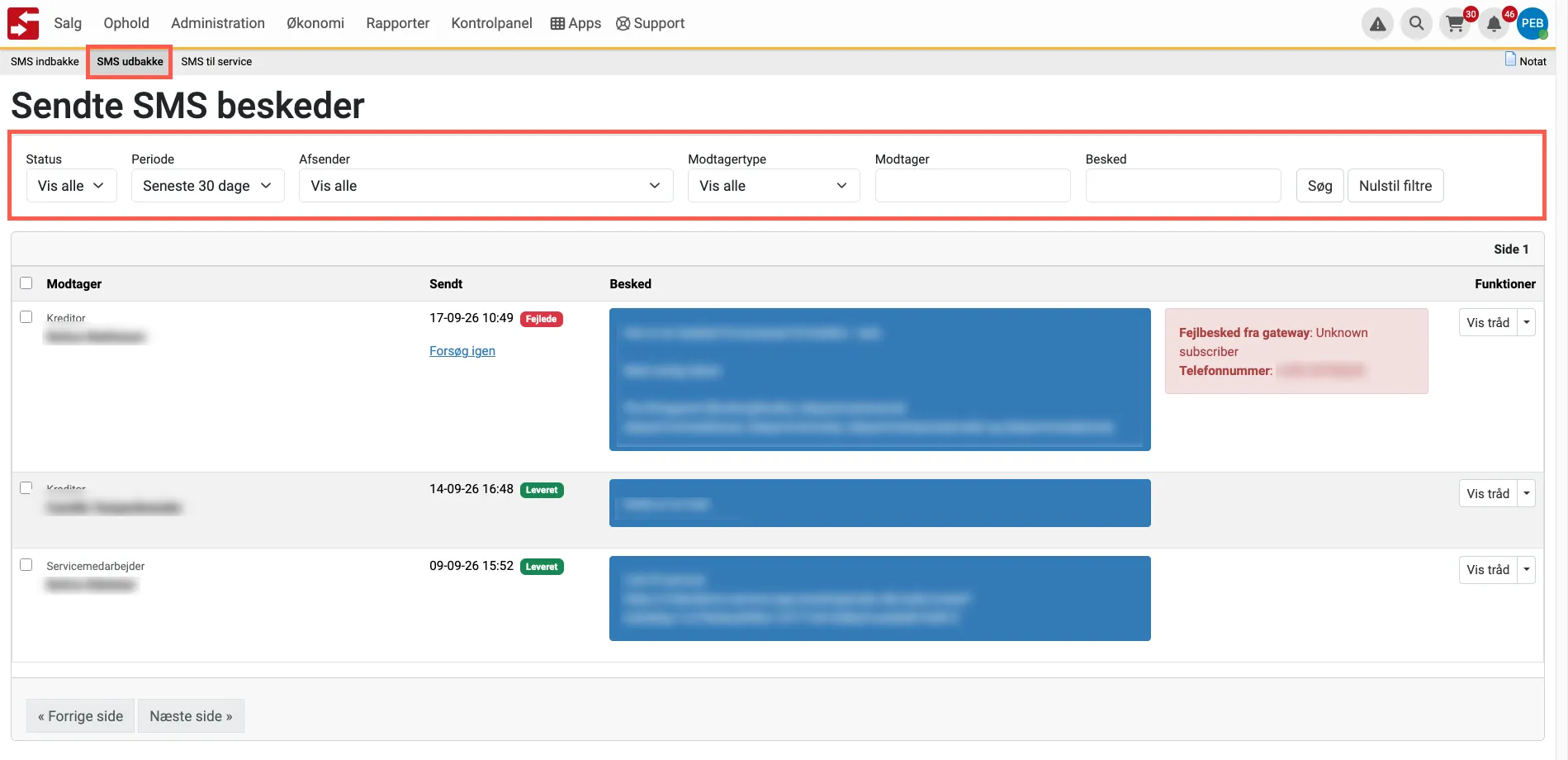Click Nulstil filtre button
1568x760 pixels.
coord(1395,186)
